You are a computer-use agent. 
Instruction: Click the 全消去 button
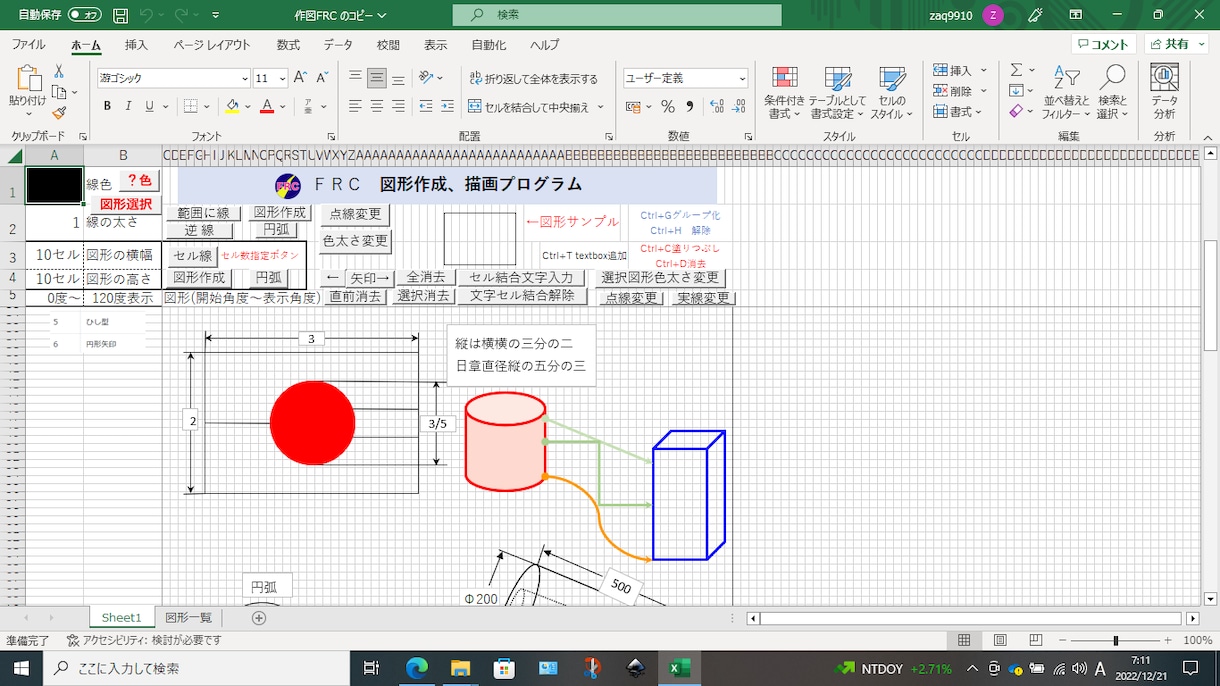(x=426, y=278)
